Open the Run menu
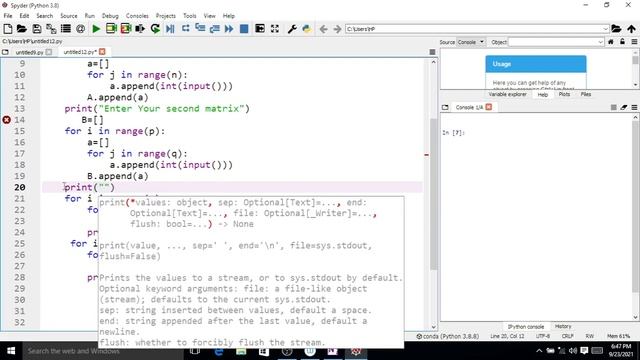This screenshot has height=360, width=640. [x=89, y=16]
